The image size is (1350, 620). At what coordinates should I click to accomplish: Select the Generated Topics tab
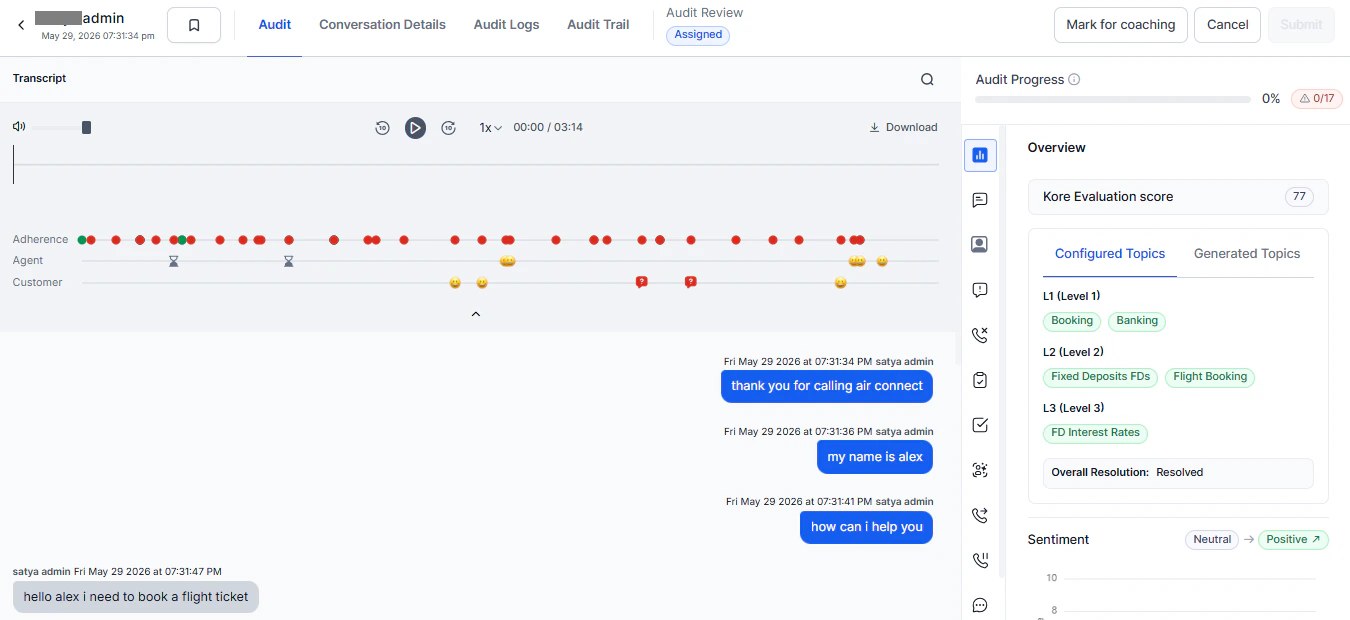1247,254
